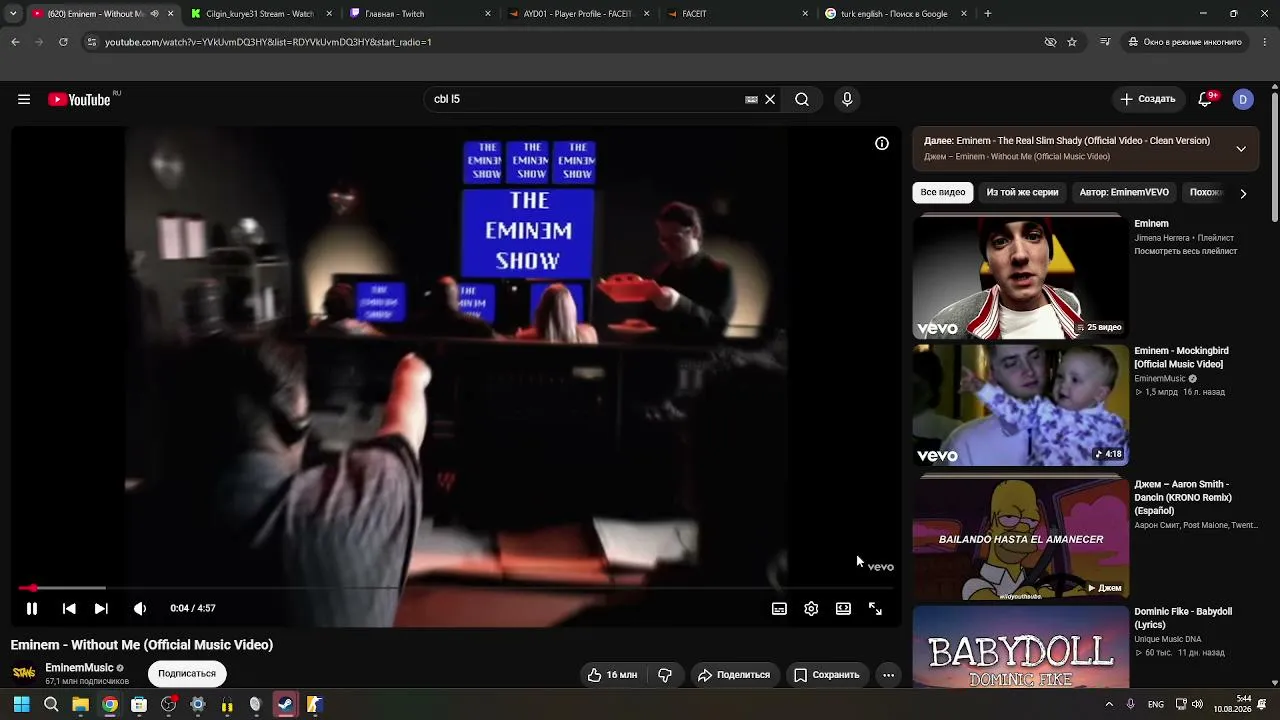1280x720 pixels.
Task: Open the Windows Start menu
Action: [x=21, y=704]
